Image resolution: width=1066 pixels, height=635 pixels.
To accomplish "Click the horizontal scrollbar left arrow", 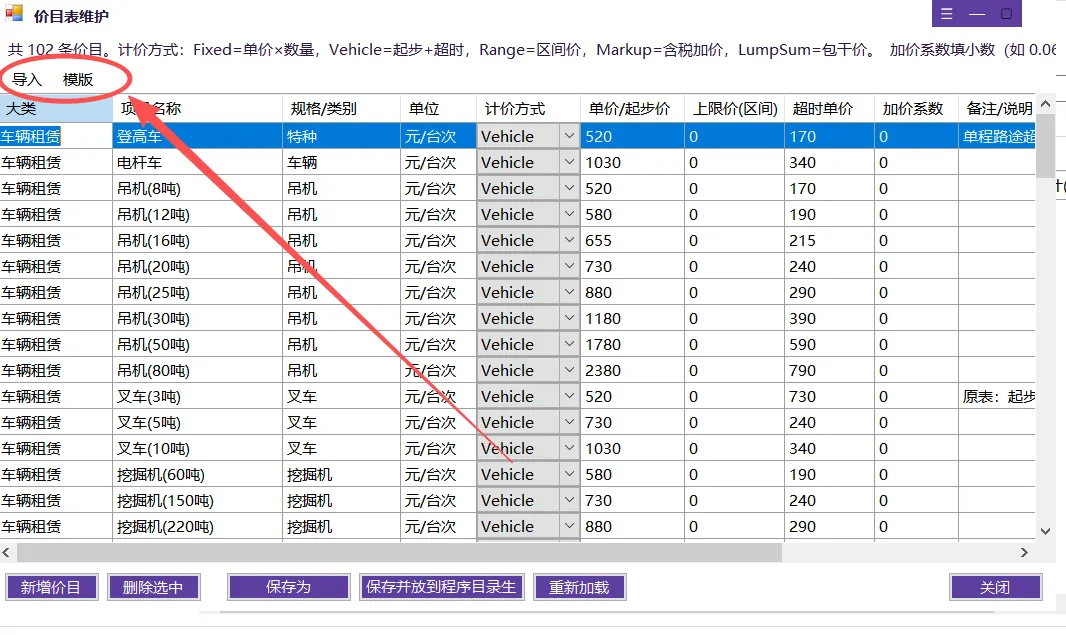I will (6, 553).
